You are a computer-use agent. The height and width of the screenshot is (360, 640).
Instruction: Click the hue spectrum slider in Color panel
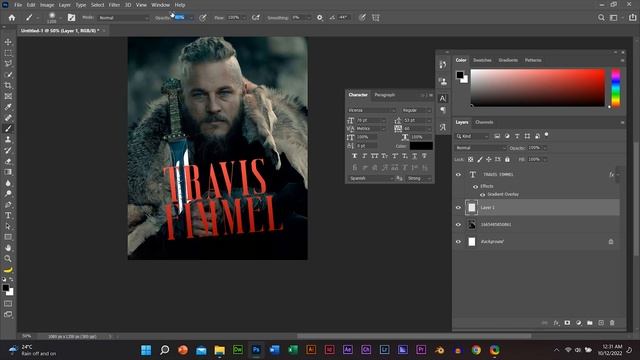click(616, 88)
